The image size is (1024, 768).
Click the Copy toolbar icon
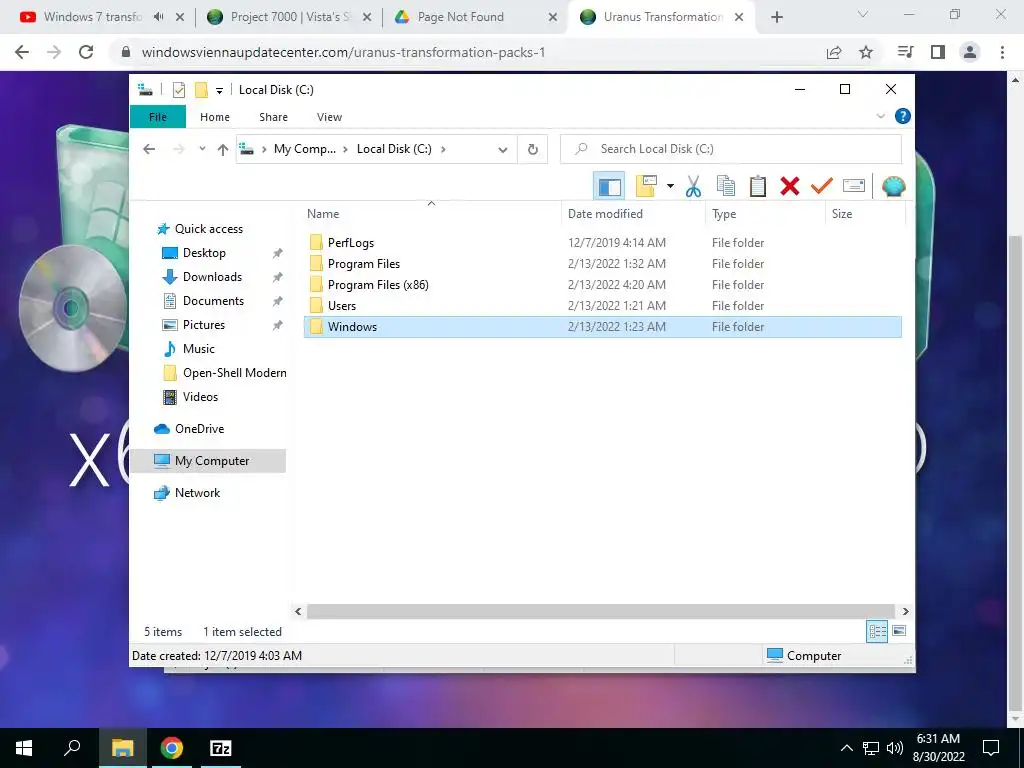click(x=726, y=187)
